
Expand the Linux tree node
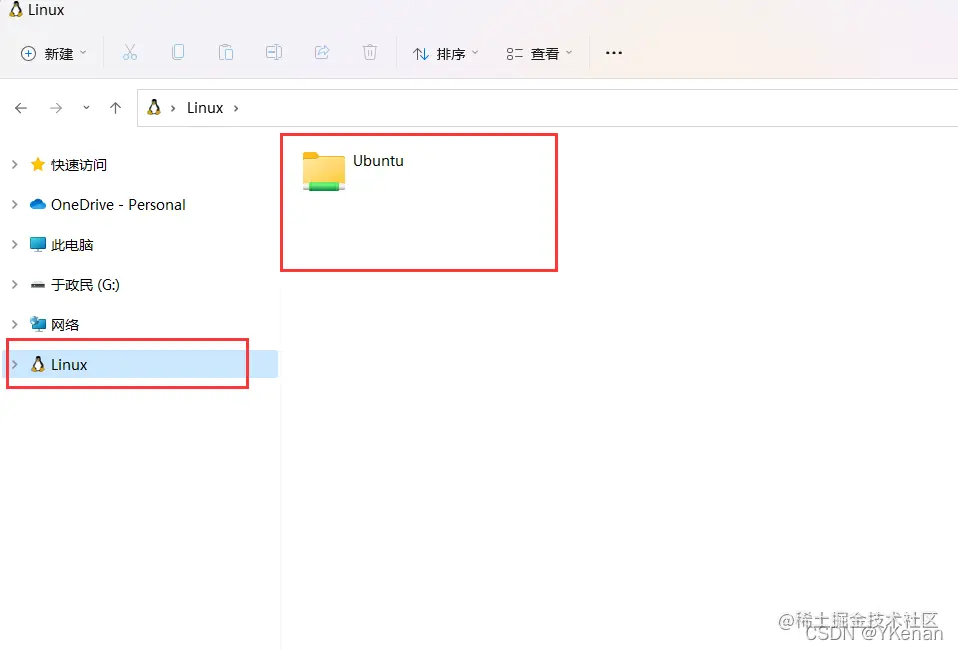(15, 365)
